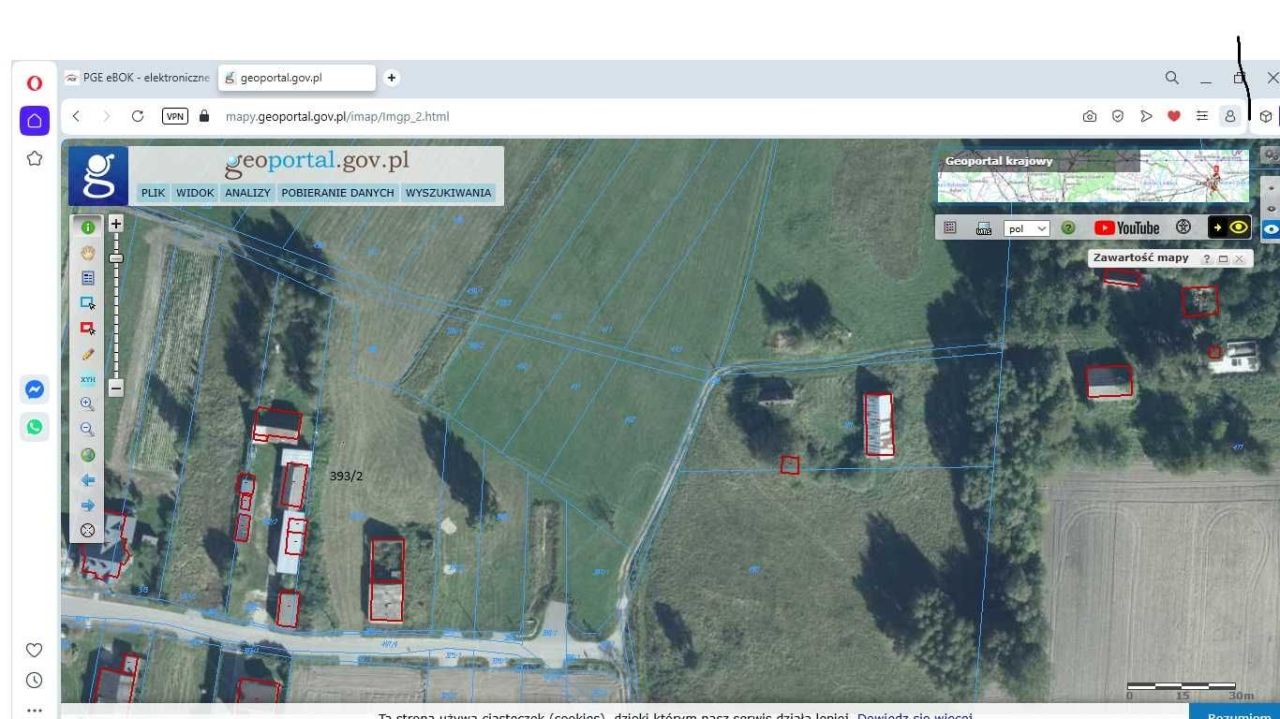
Task: Open the legend list tool in map toolbar
Action: point(87,279)
